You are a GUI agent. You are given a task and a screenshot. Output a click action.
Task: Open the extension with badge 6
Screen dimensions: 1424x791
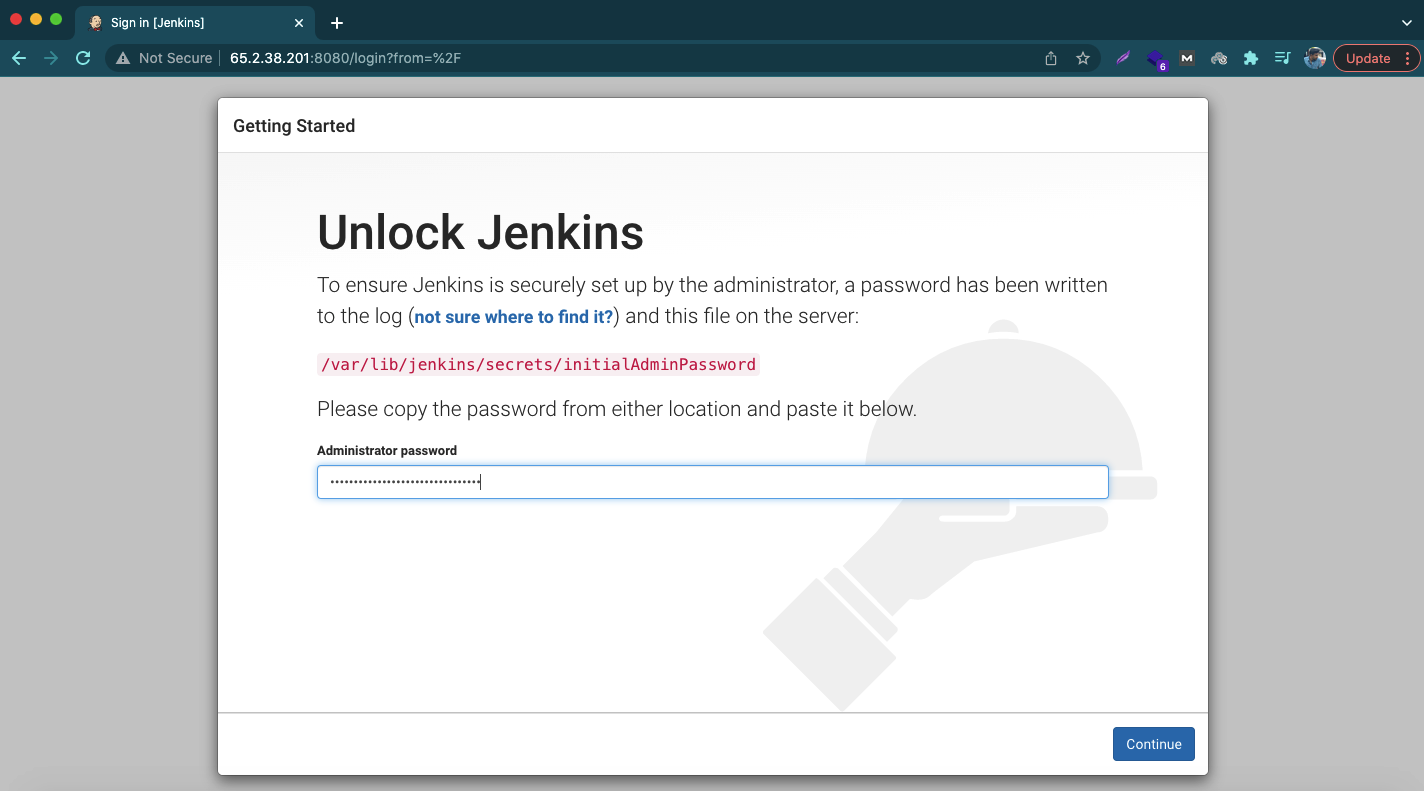tap(1156, 59)
